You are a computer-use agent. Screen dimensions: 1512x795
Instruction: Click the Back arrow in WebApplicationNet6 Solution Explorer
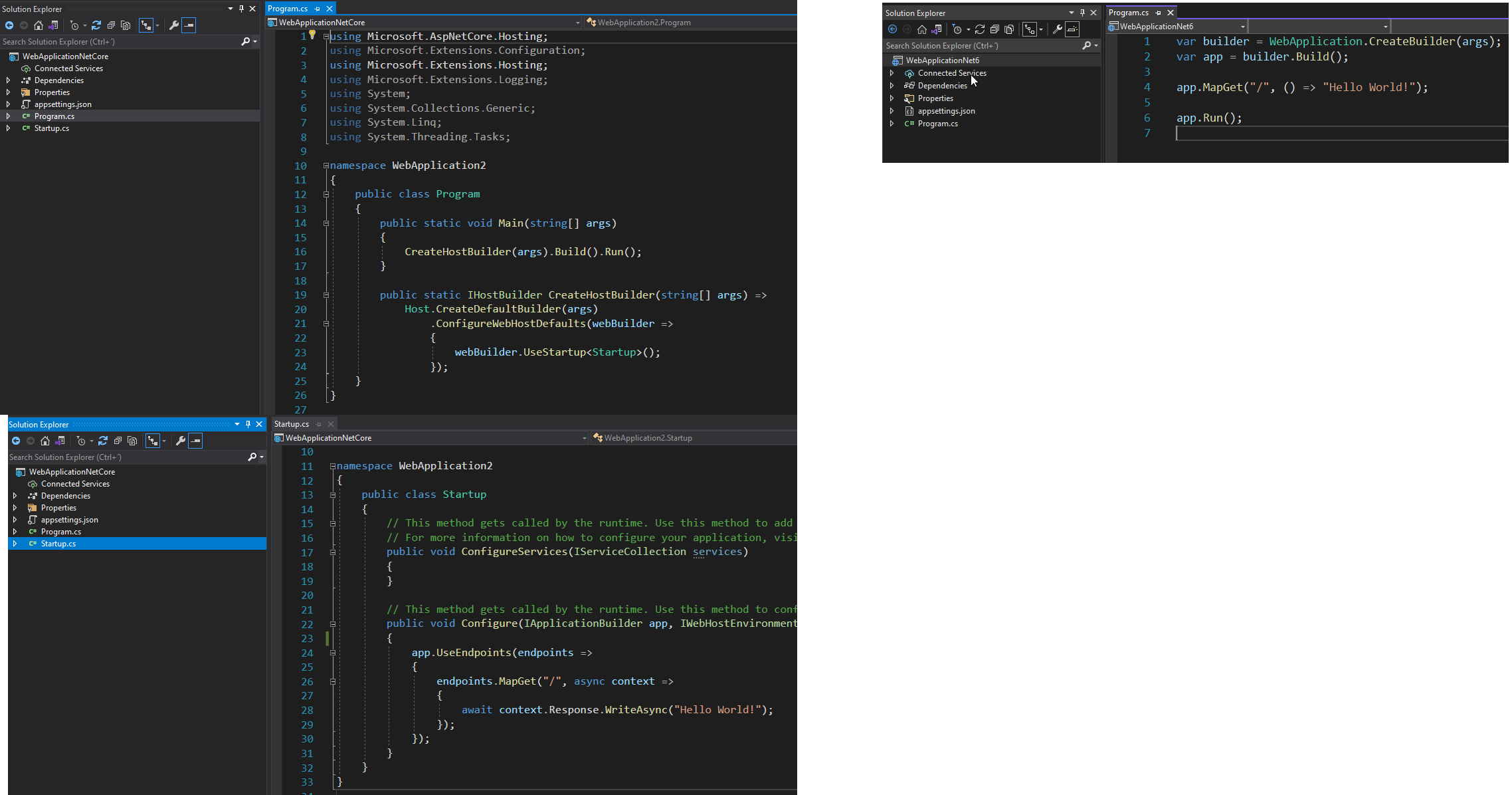click(x=892, y=29)
